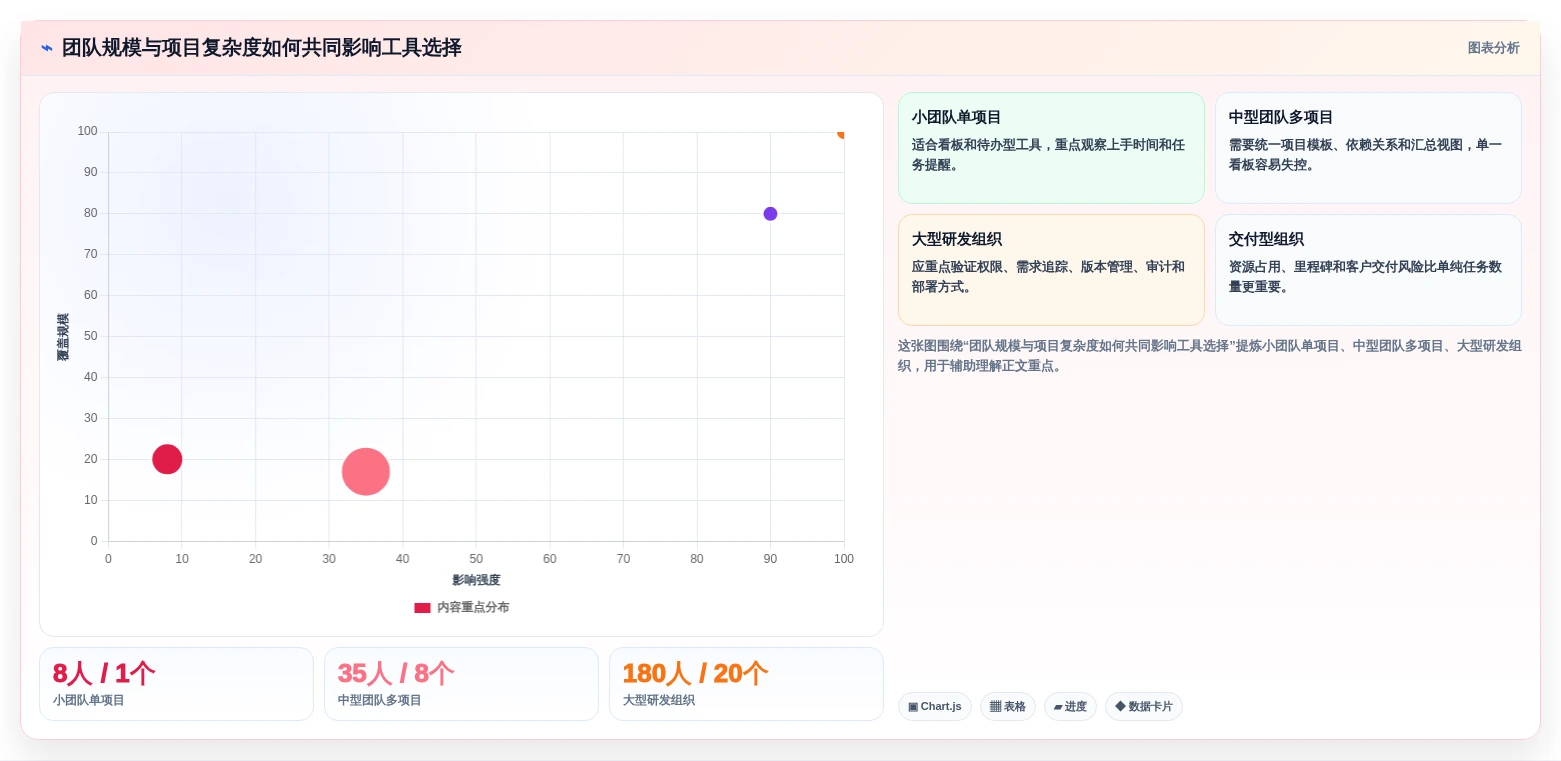This screenshot has height=761, width=1561.
Task: Open the 大型研发组织 orange card
Action: tap(1051, 270)
